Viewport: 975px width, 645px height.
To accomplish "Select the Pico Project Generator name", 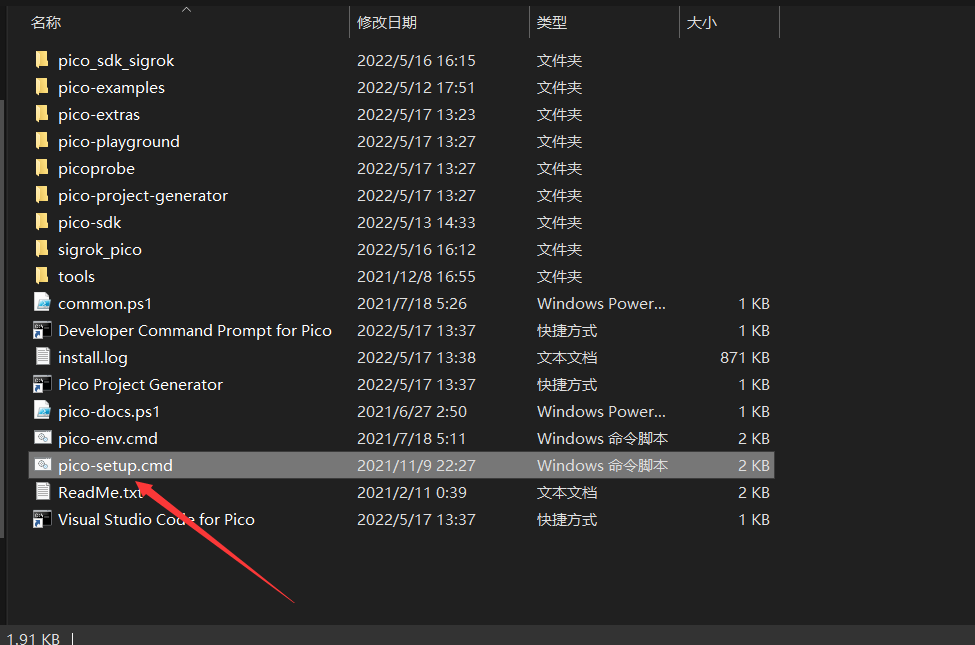I will [141, 384].
